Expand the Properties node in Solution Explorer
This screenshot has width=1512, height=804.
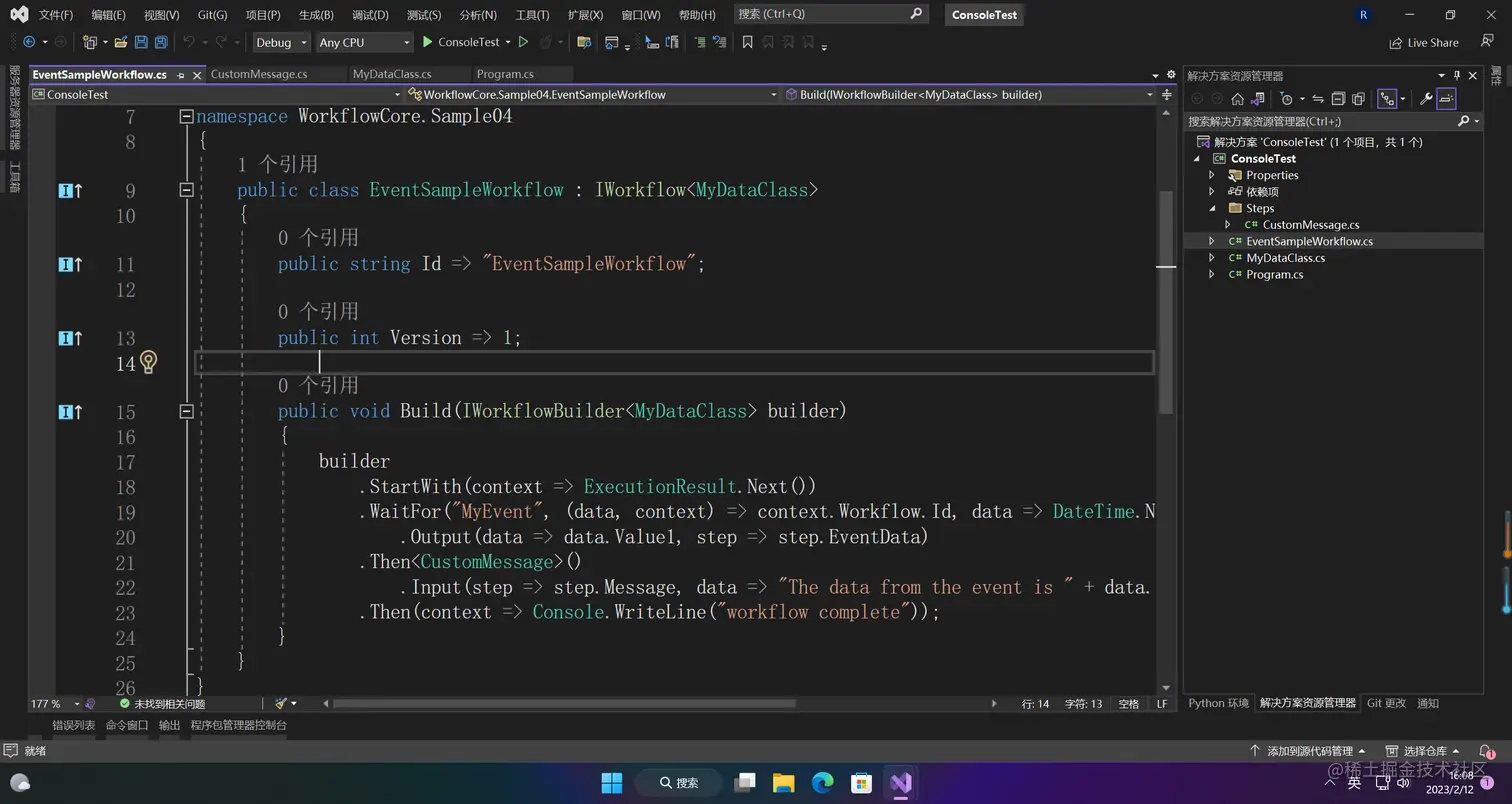(x=1212, y=175)
